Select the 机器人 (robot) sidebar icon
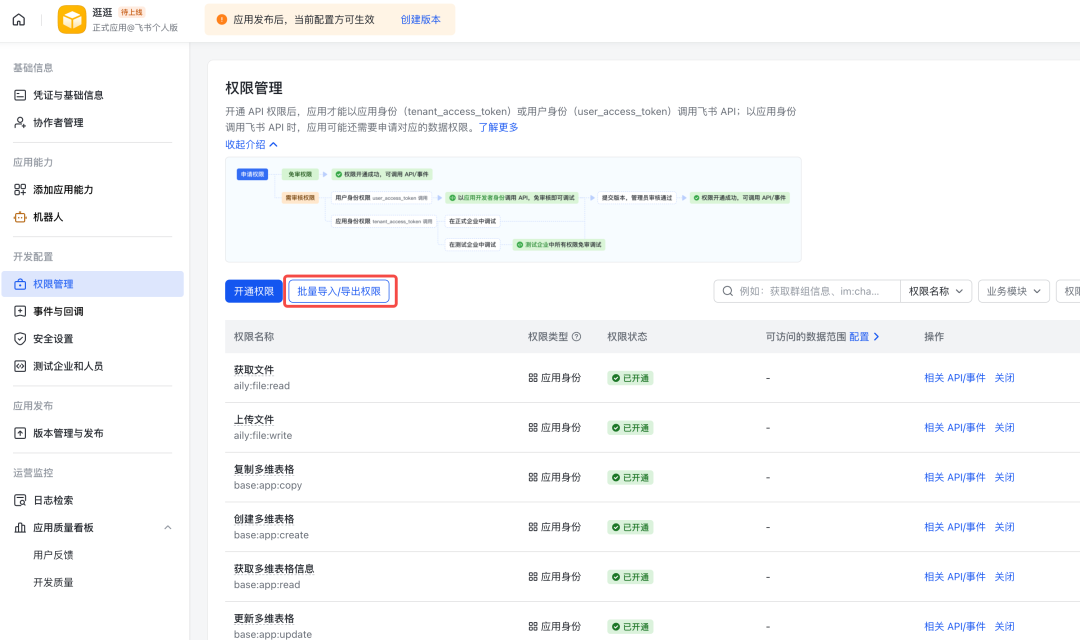Viewport: 1080px width, 640px height. click(21, 216)
